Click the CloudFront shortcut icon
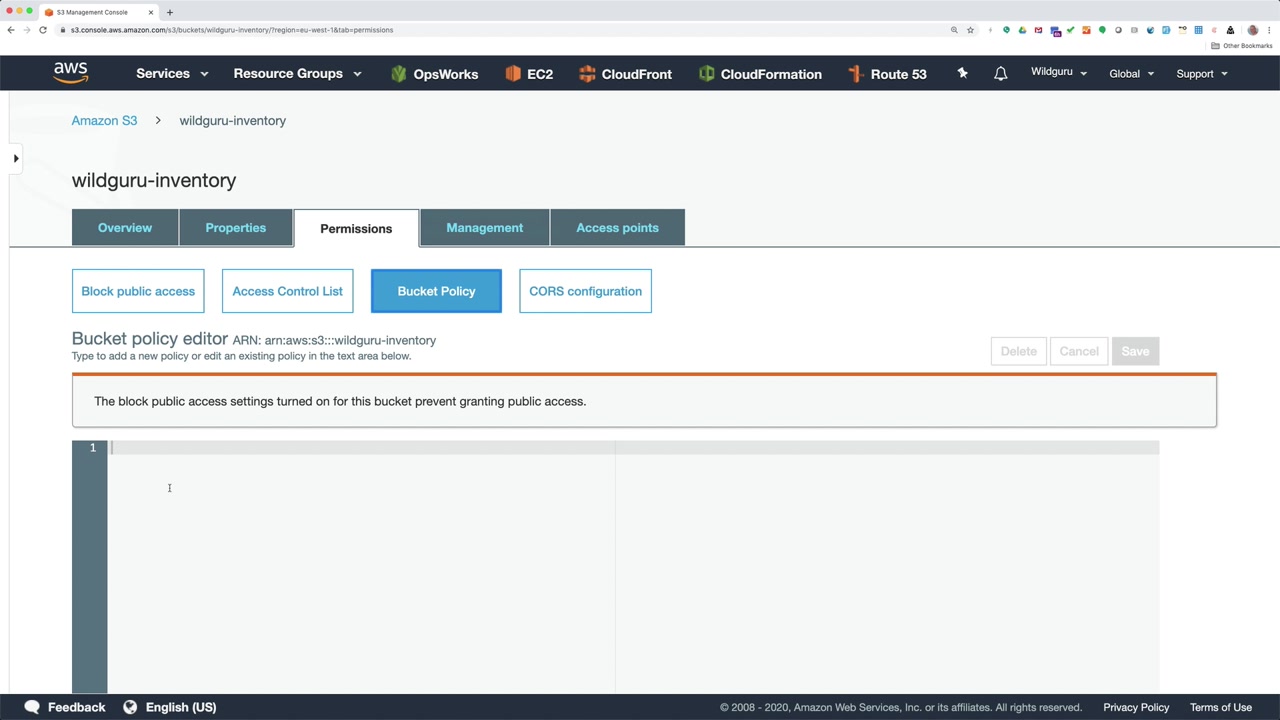Screen dimensions: 1280x720 point(587,74)
